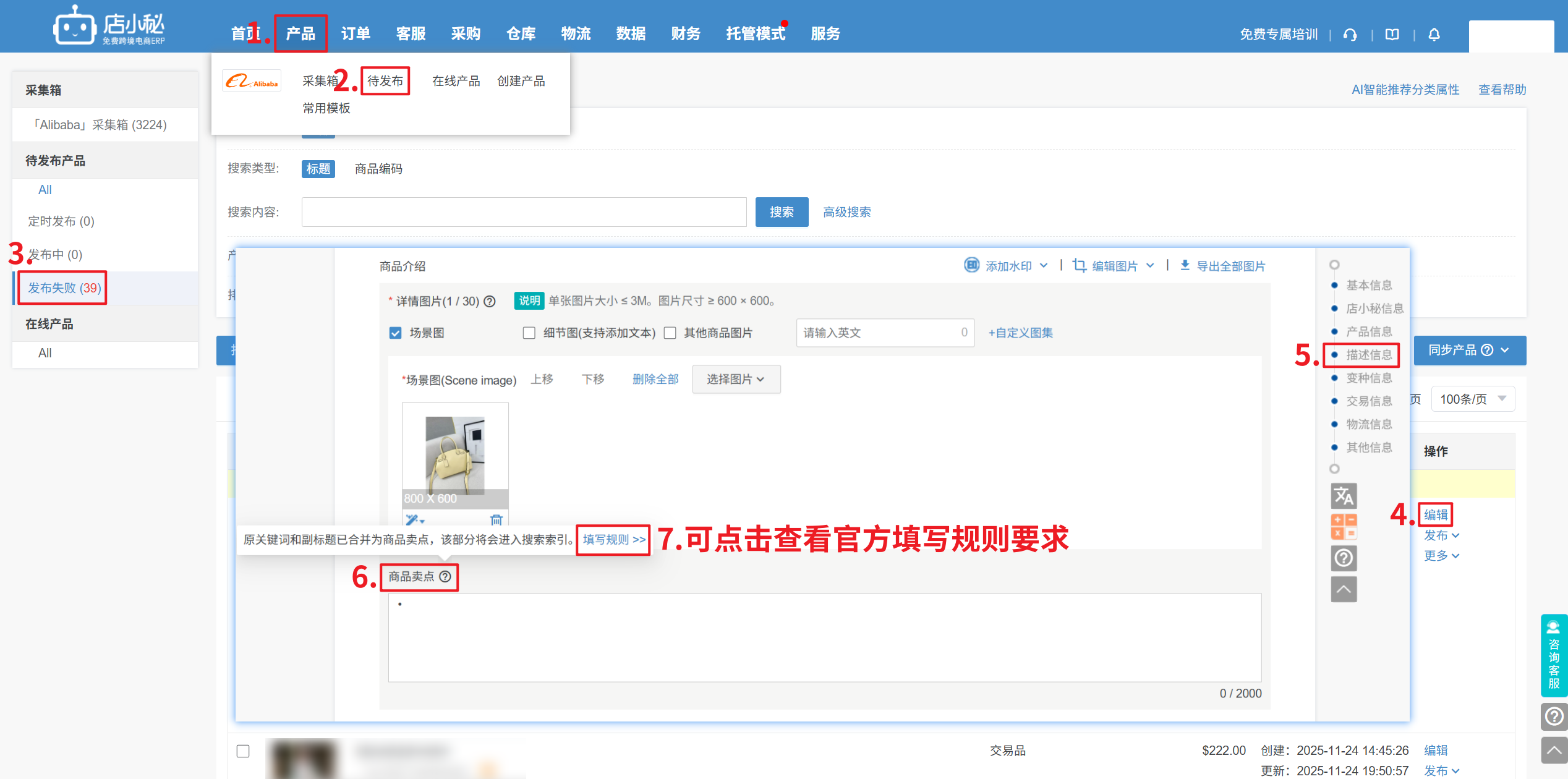Enable 细节图 checkbox

tap(529, 333)
